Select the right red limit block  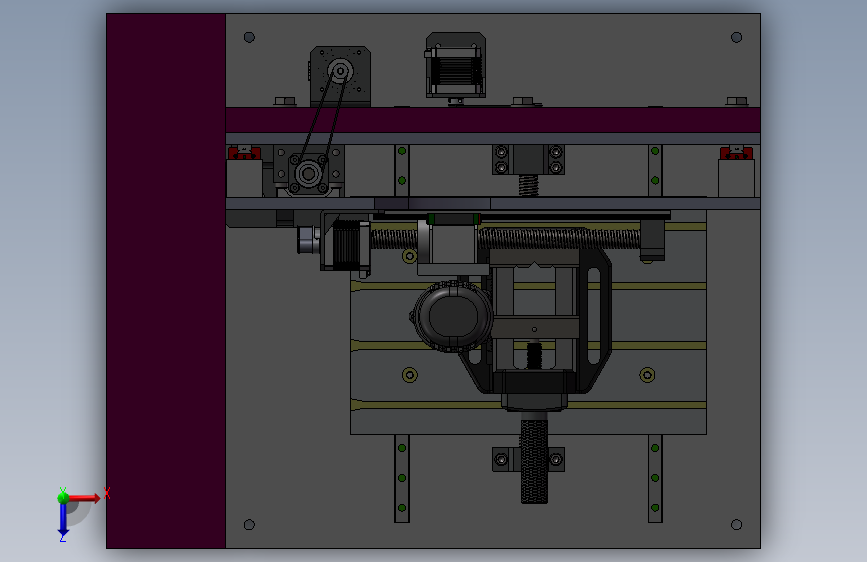pos(736,153)
